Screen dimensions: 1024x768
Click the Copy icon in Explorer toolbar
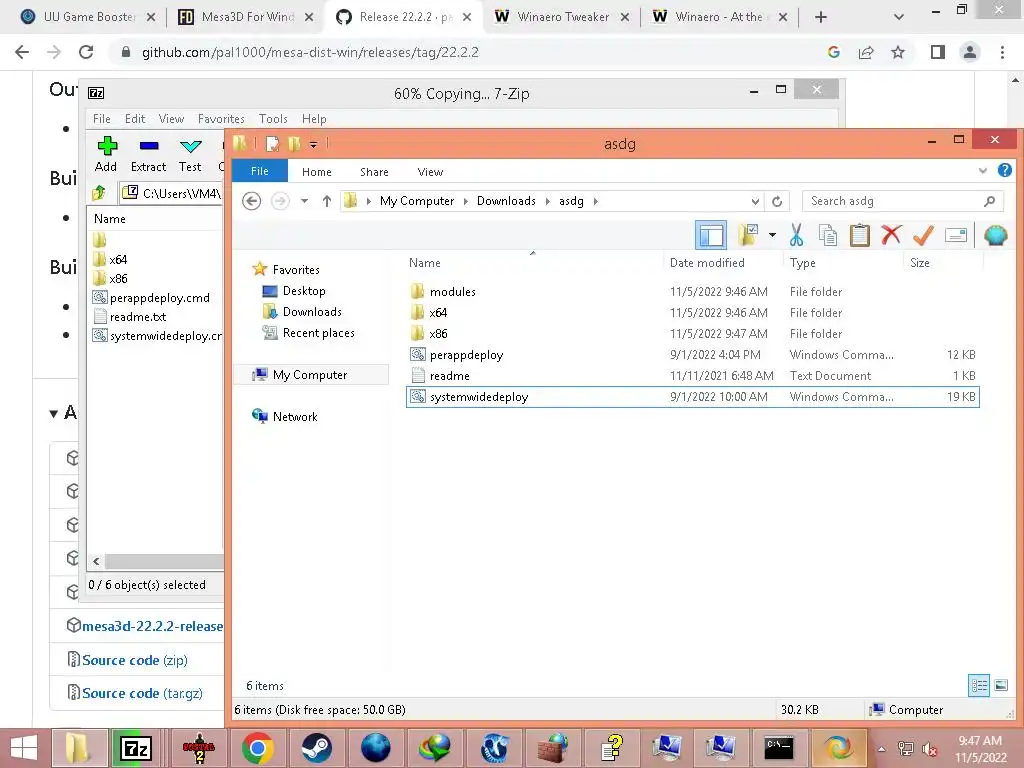[x=827, y=235]
